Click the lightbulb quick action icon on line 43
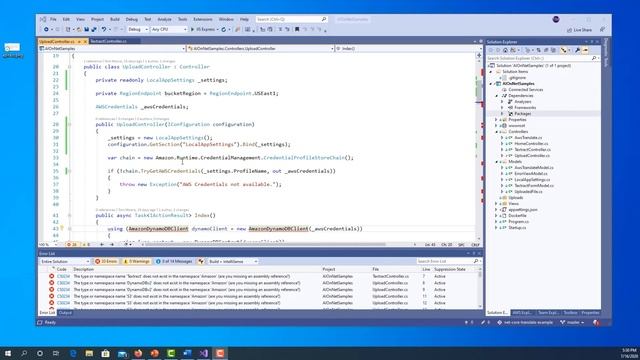Image resolution: width=640 pixels, height=360 pixels. coord(62,229)
